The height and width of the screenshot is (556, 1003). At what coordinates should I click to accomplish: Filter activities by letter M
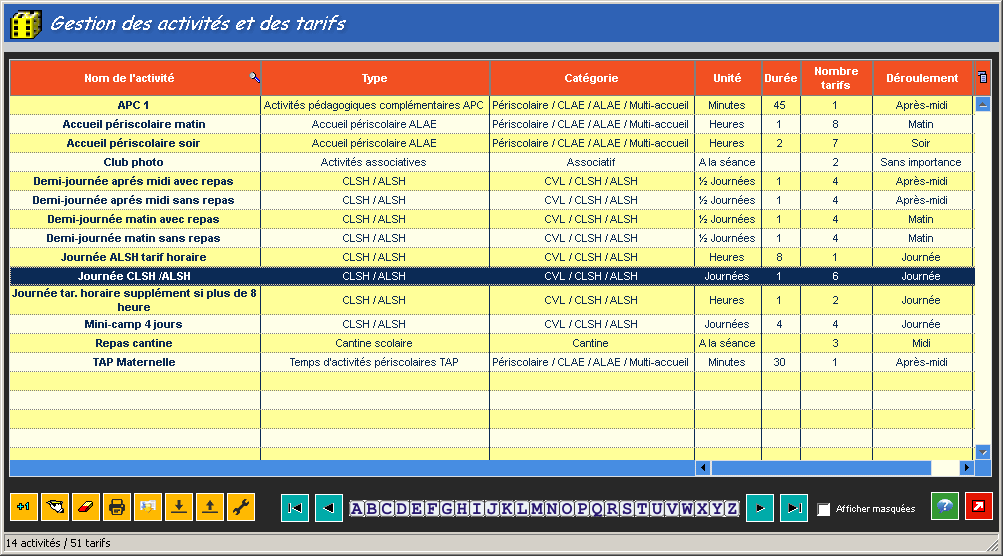point(538,509)
